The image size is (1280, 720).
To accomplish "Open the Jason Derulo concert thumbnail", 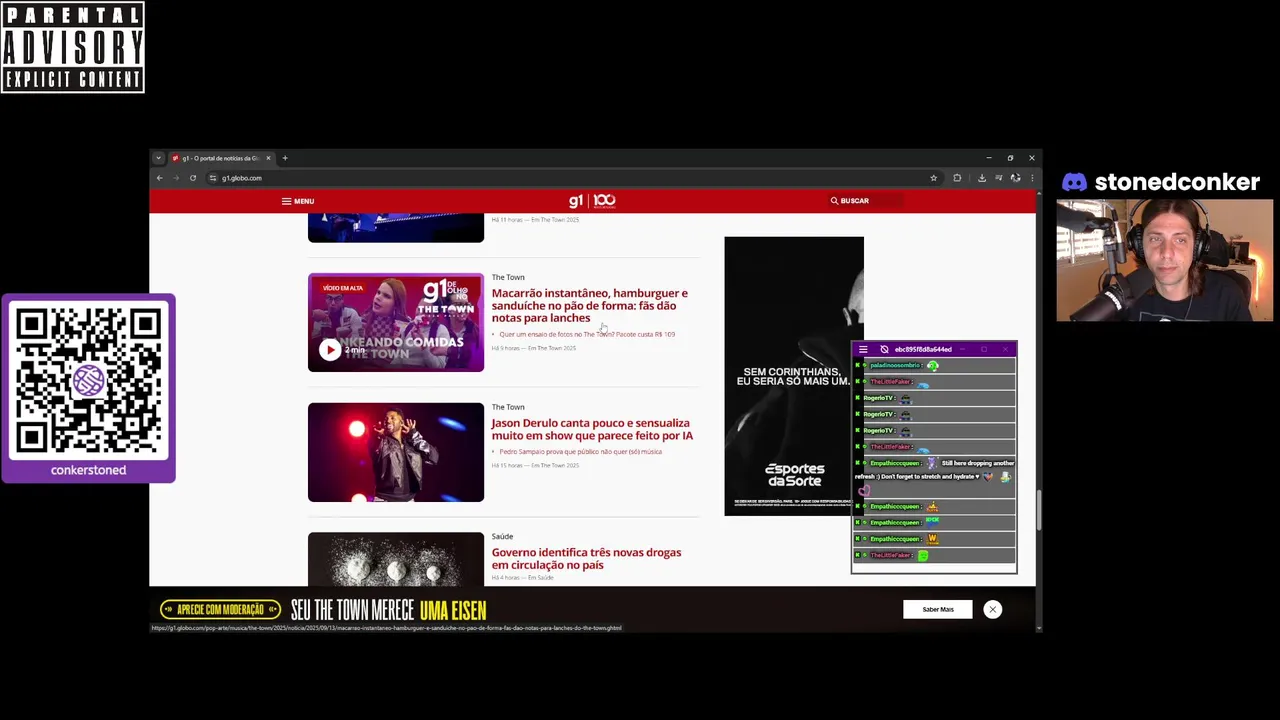I will [396, 452].
